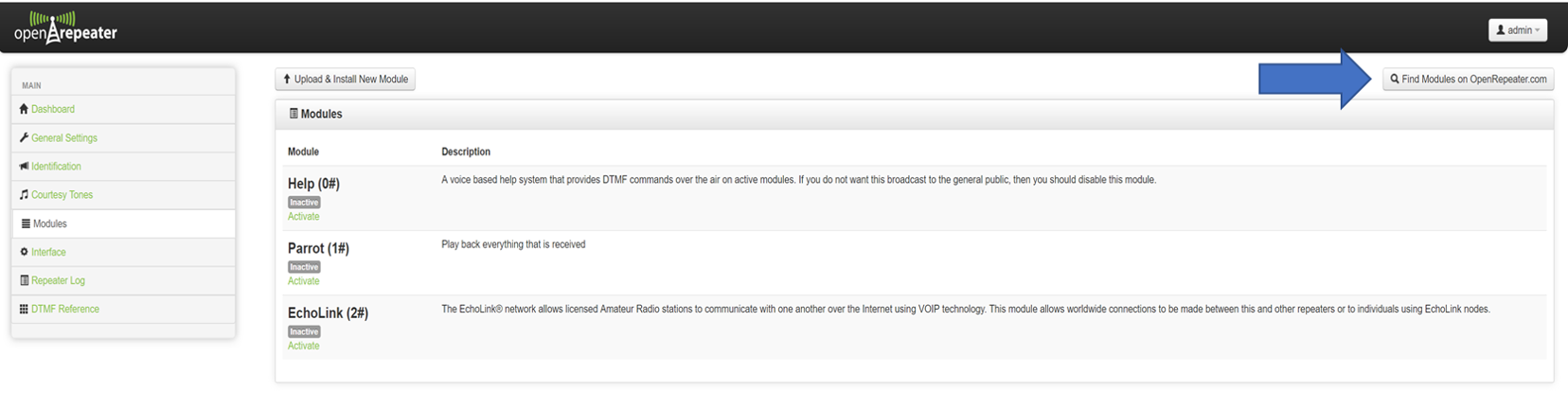
Task: Click the Inactive badge under EchoLink
Action: point(304,331)
